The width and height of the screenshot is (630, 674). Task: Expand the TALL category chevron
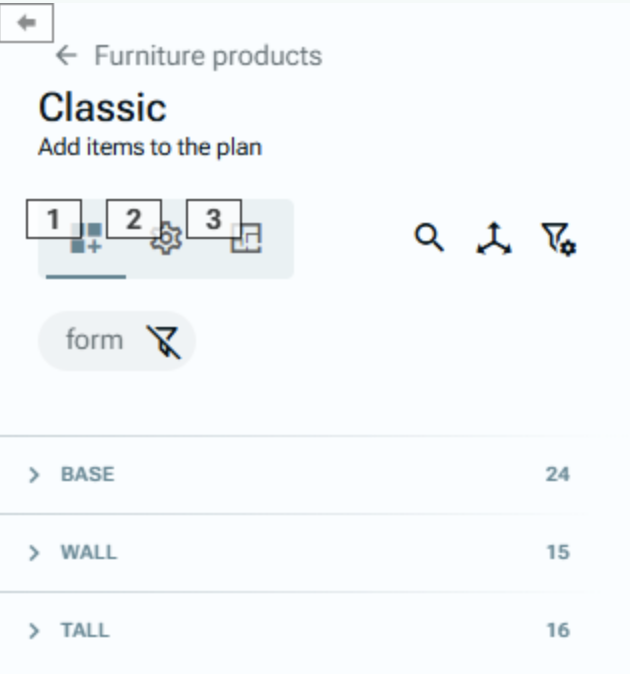[35, 631]
